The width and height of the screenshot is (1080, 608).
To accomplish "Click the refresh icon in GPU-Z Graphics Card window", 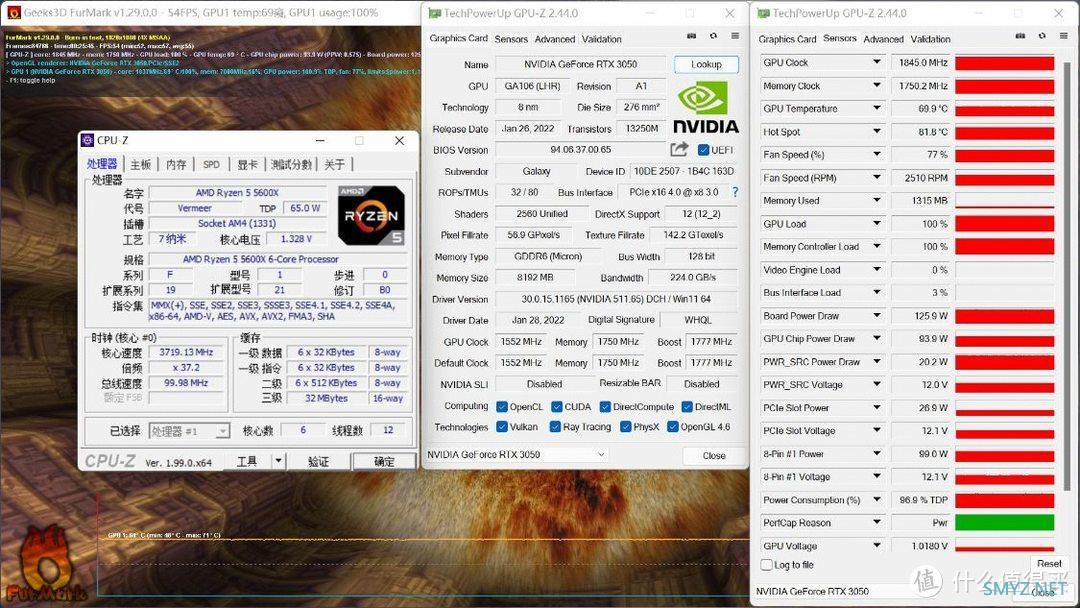I will pos(714,36).
